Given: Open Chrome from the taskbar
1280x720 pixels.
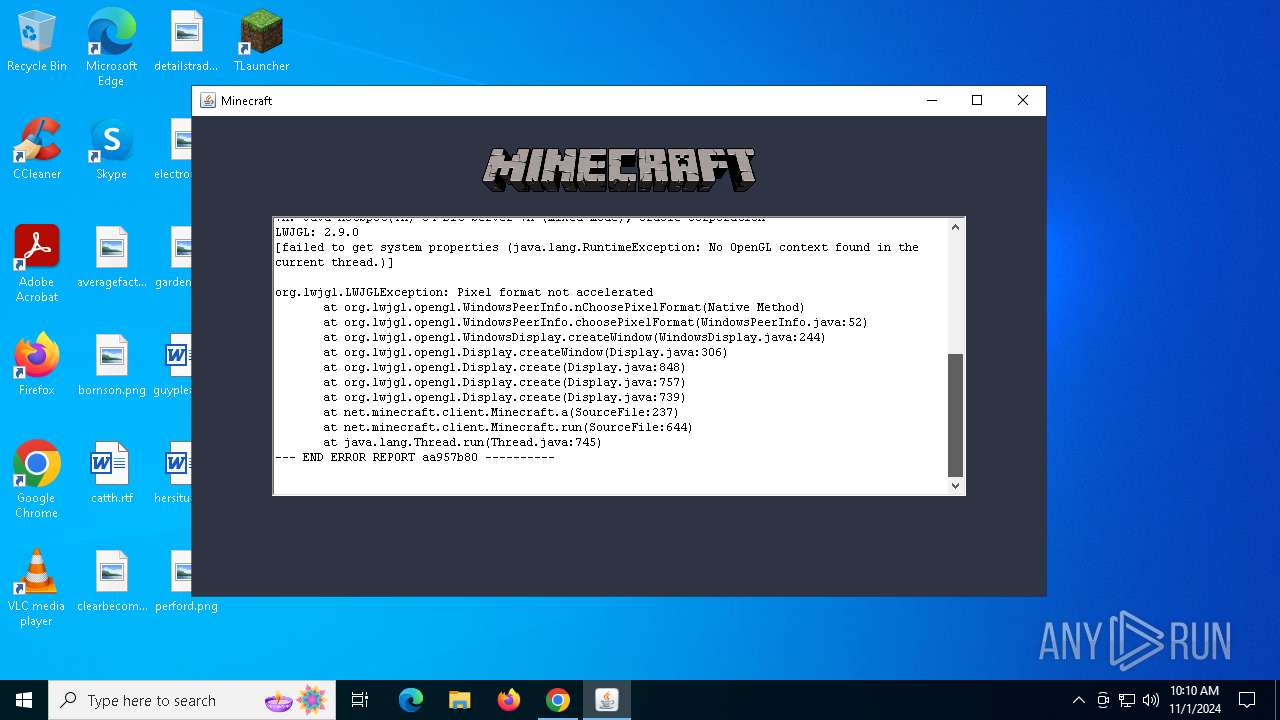Looking at the screenshot, I should 557,700.
